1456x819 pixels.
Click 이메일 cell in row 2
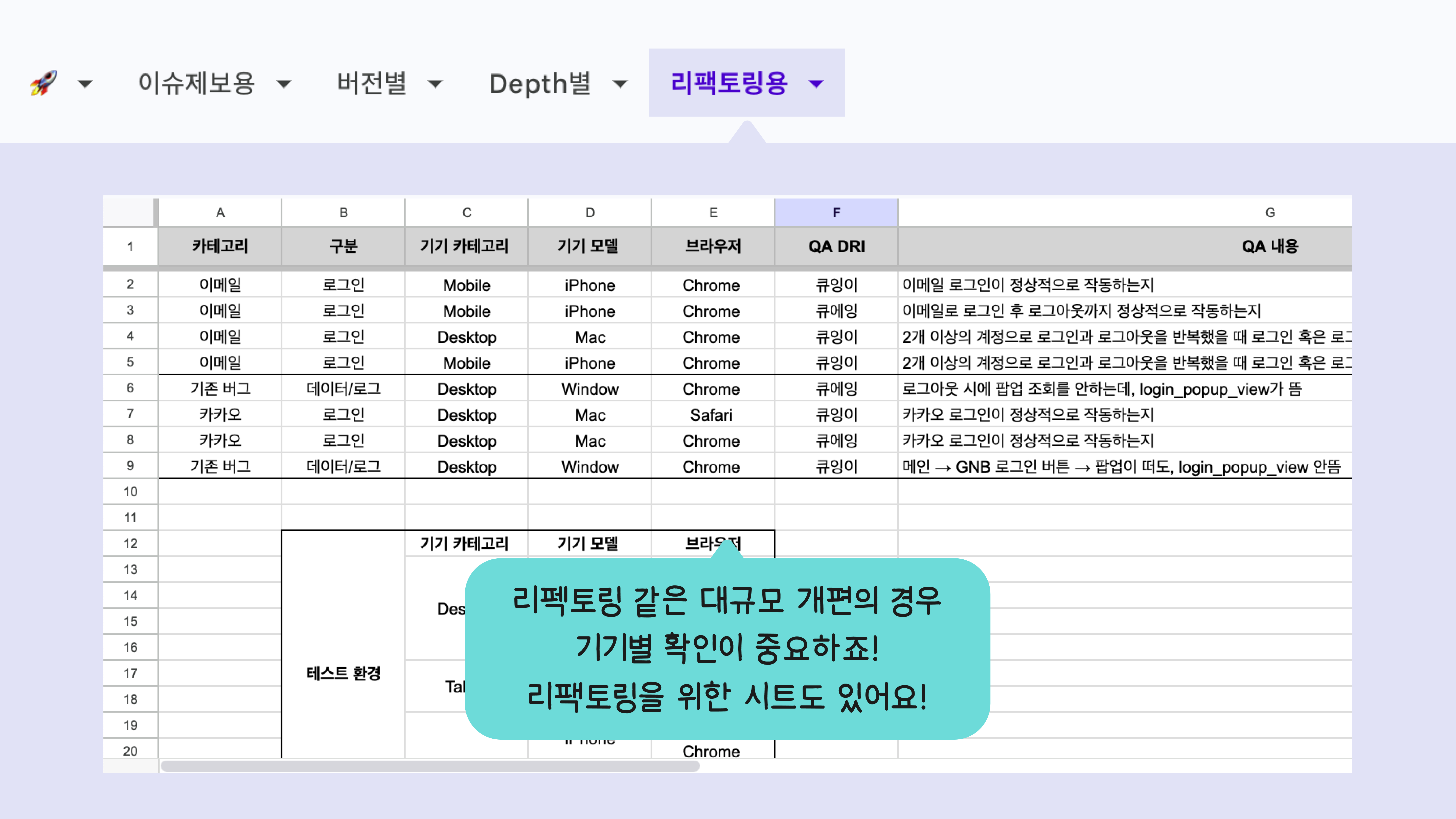coord(220,285)
